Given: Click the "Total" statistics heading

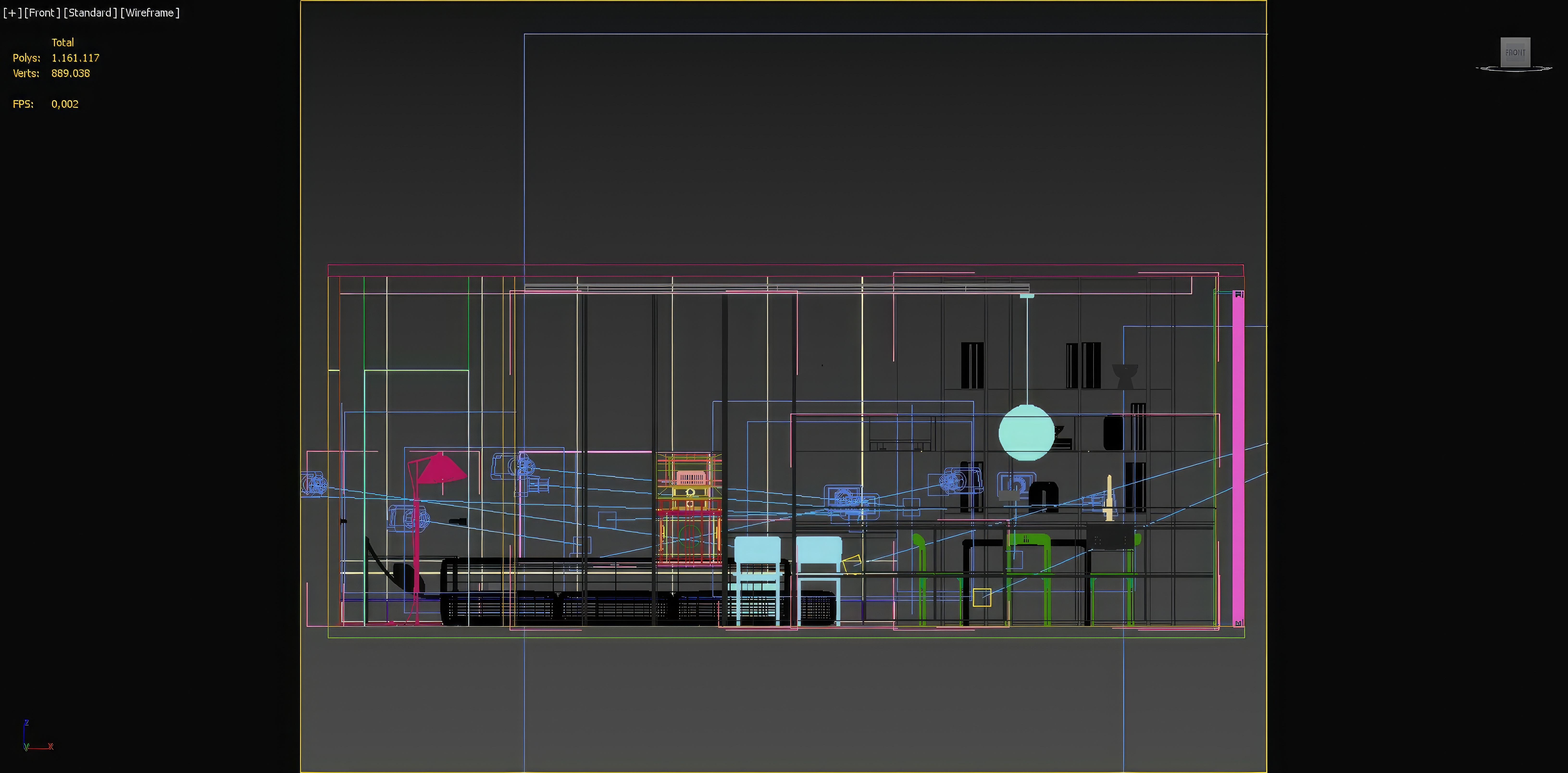Looking at the screenshot, I should 63,43.
